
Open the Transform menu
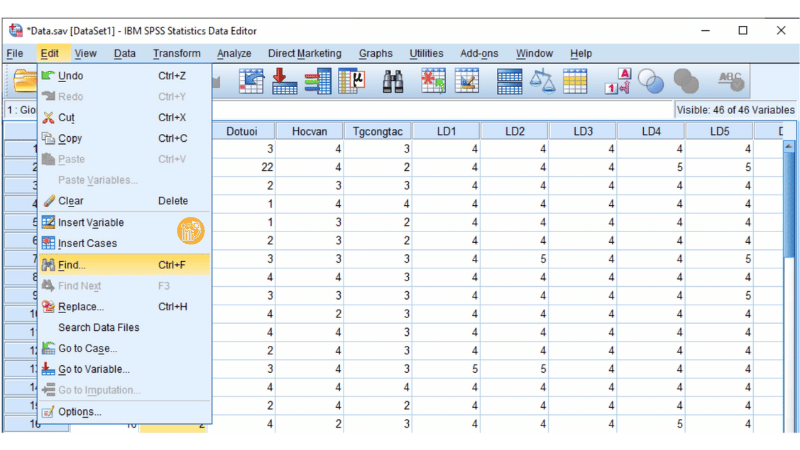tap(176, 53)
